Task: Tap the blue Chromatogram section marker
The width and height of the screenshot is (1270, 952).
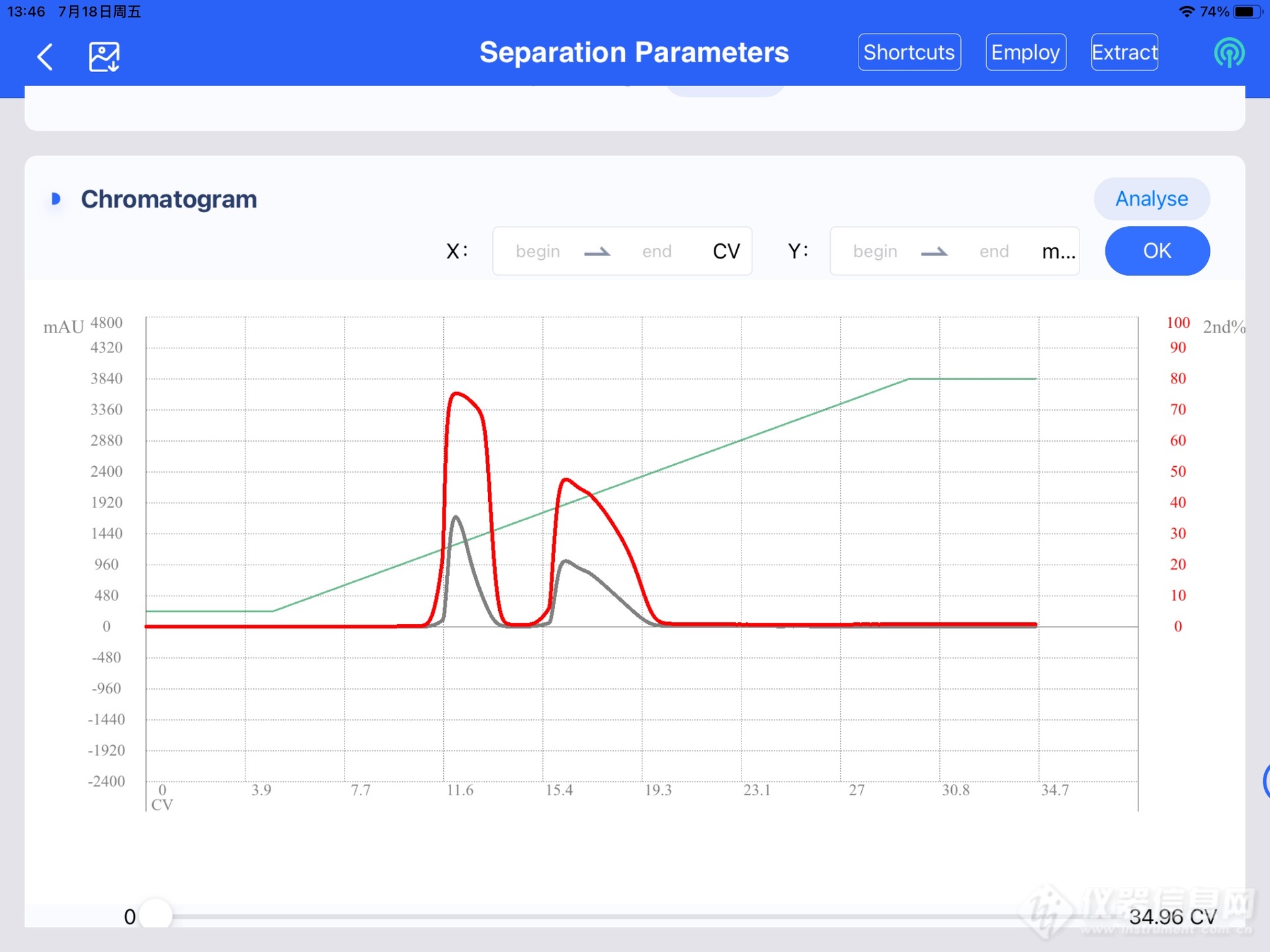Action: click(56, 198)
